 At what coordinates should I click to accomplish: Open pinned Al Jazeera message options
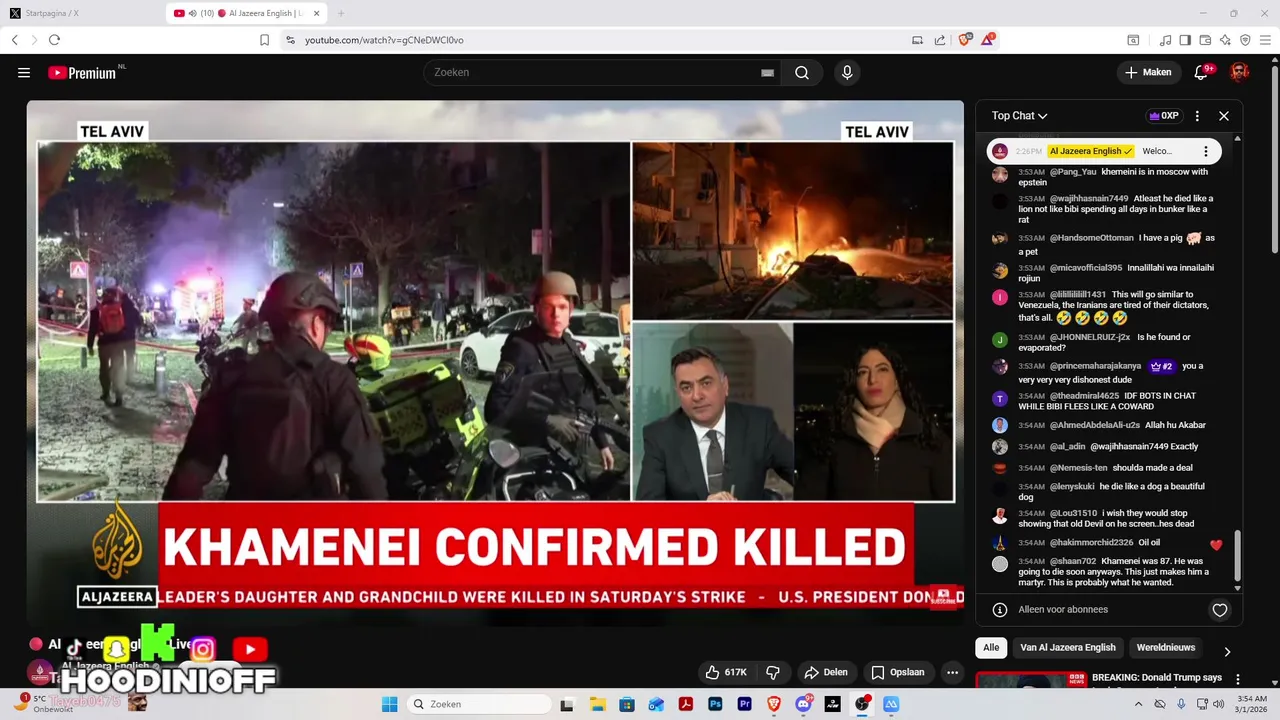click(x=1205, y=151)
